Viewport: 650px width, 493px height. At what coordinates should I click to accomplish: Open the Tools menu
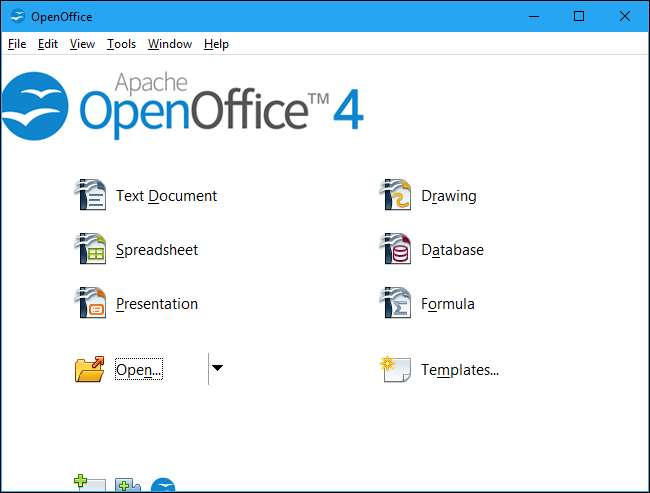pyautogui.click(x=121, y=44)
